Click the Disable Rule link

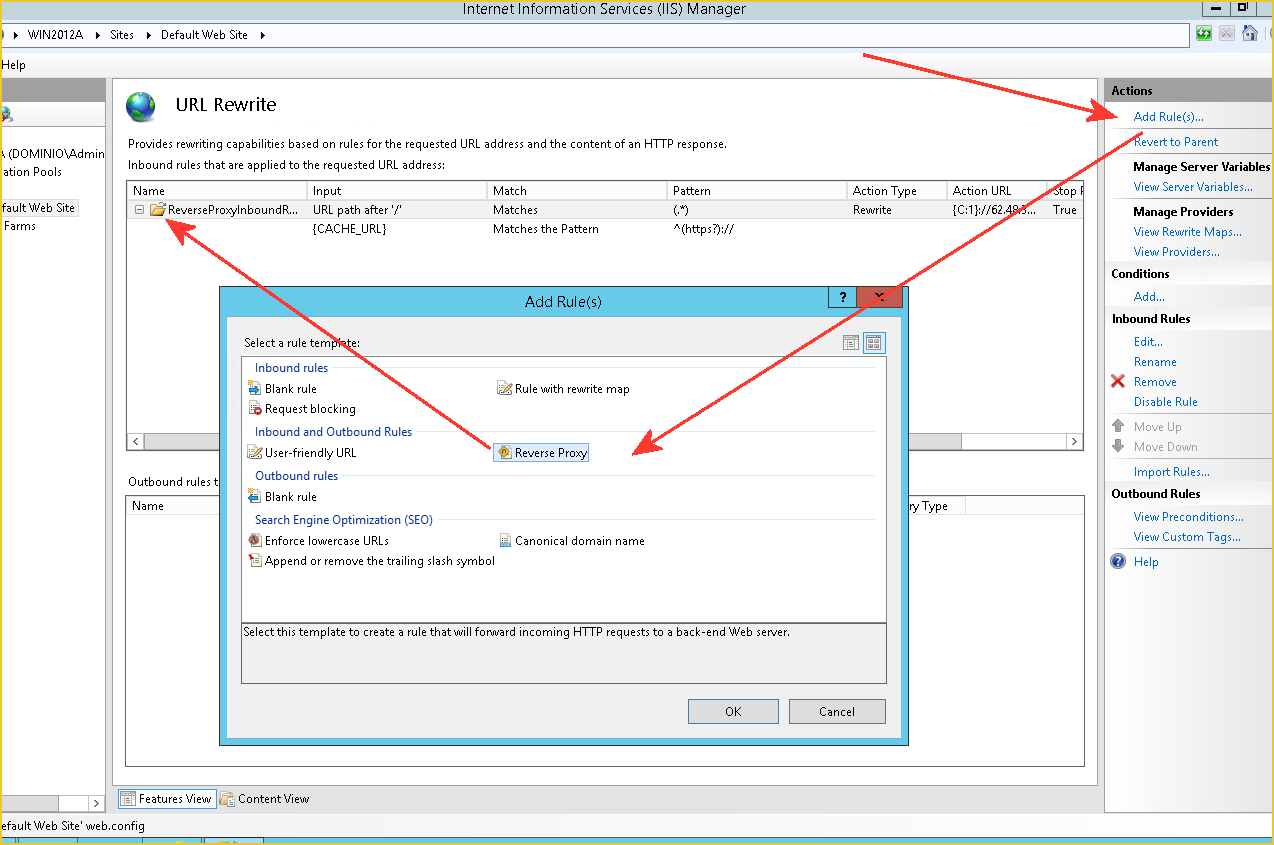pyautogui.click(x=1165, y=402)
